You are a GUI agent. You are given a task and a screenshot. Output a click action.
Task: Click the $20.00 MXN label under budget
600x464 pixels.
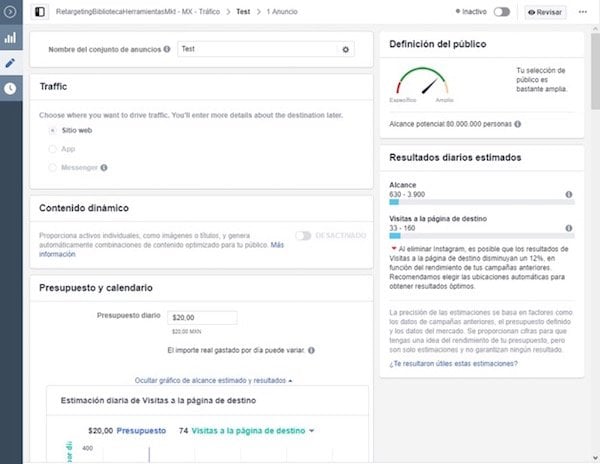point(186,332)
